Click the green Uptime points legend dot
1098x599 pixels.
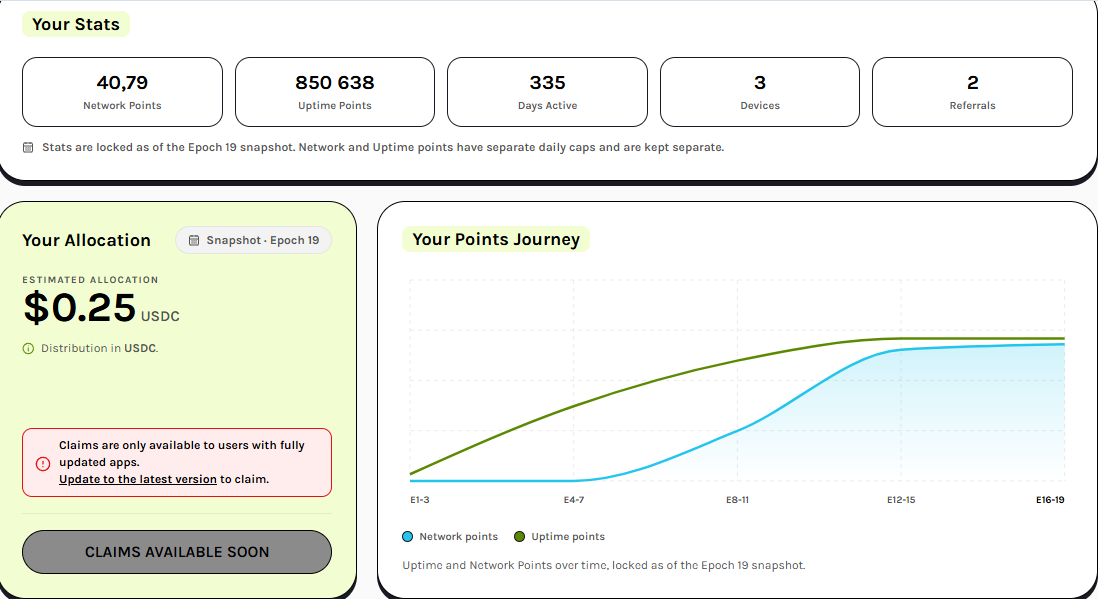pyautogui.click(x=520, y=537)
